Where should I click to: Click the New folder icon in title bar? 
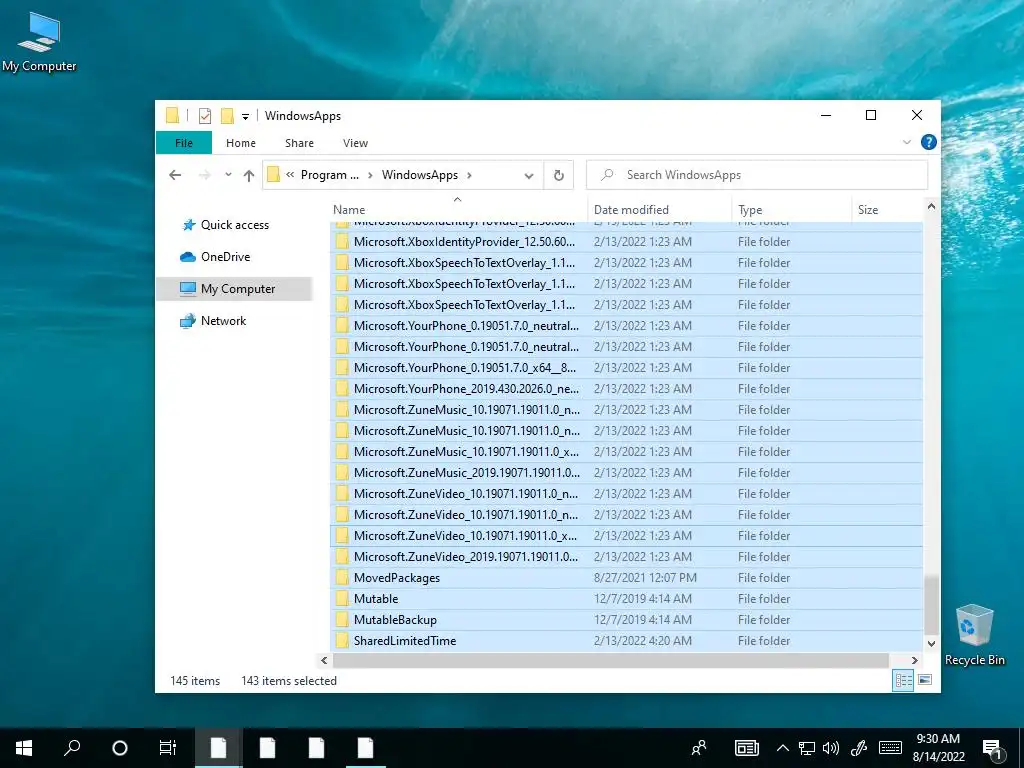(227, 116)
